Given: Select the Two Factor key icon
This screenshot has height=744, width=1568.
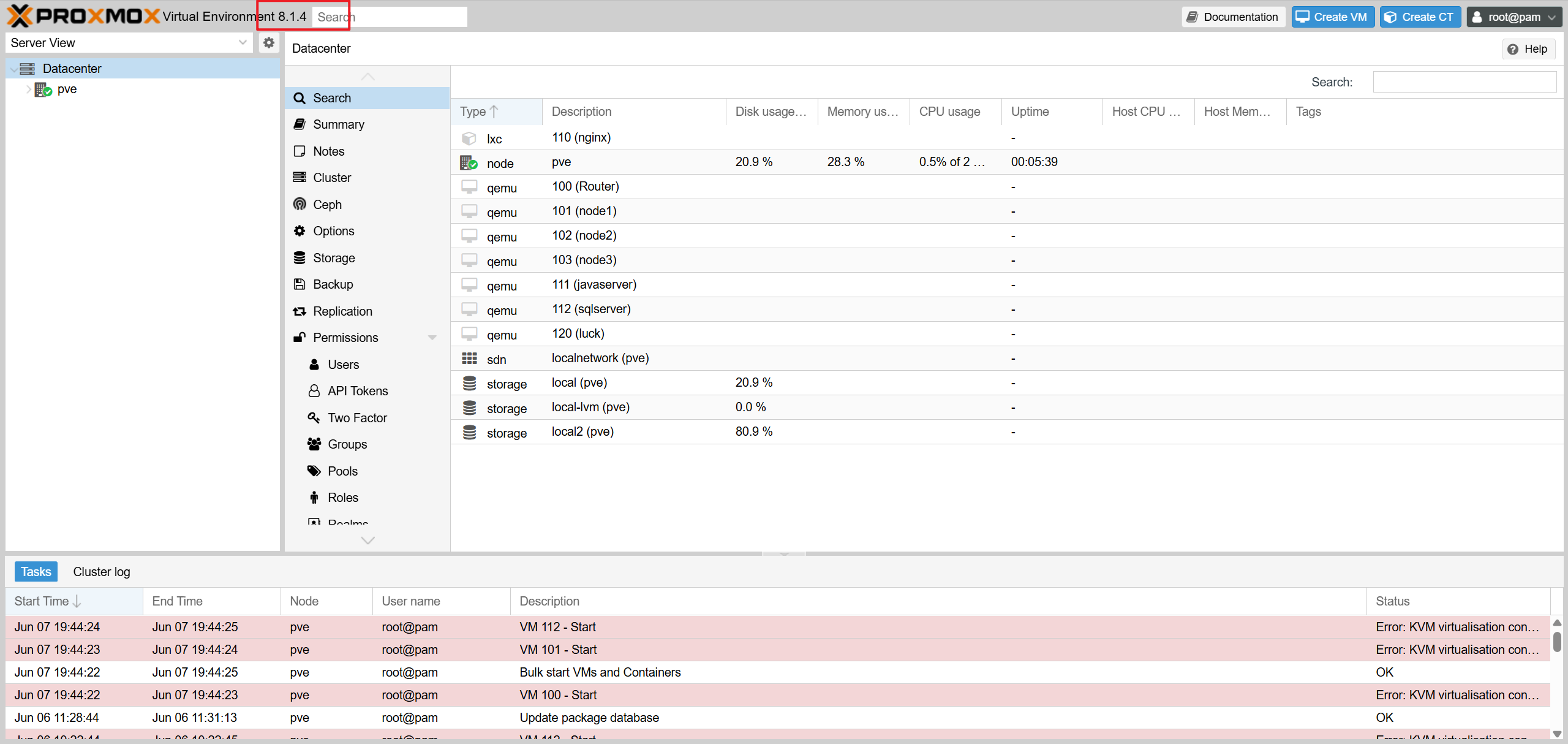Looking at the screenshot, I should [x=314, y=418].
